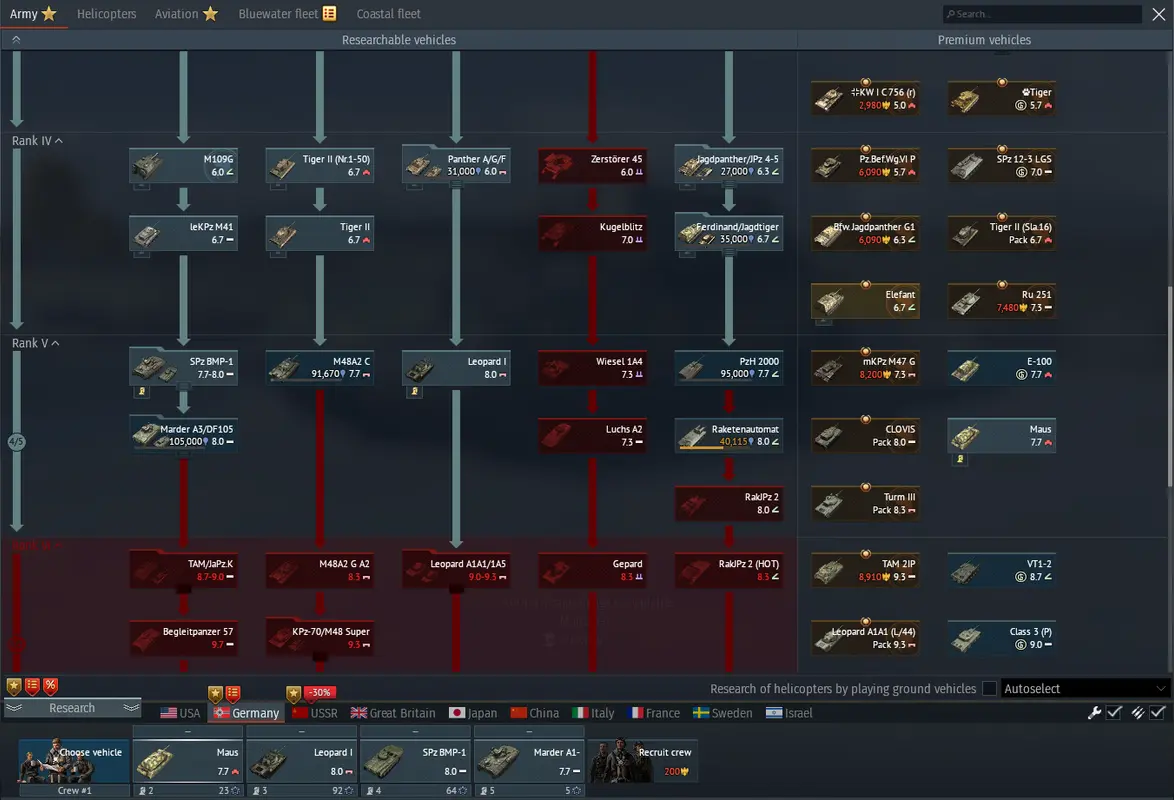Toggle the wrench repair checkbox
The width and height of the screenshot is (1174, 800).
point(1114,713)
